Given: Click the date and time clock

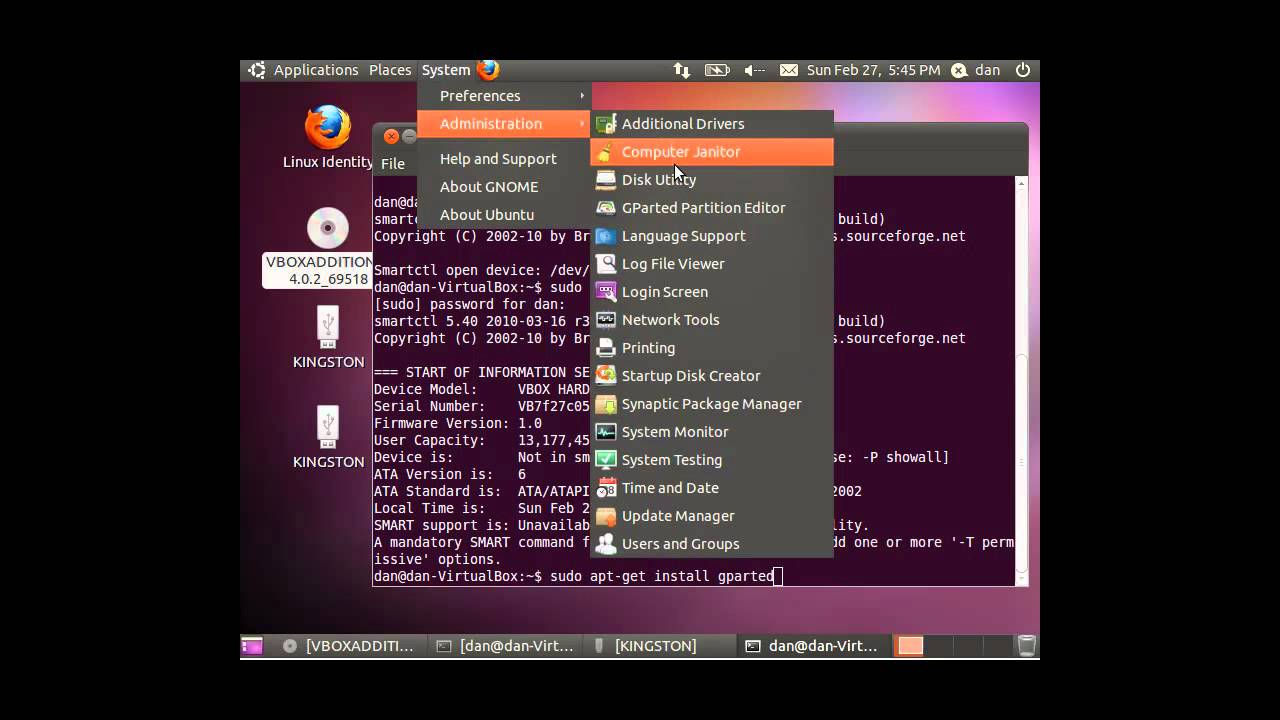Looking at the screenshot, I should point(873,70).
